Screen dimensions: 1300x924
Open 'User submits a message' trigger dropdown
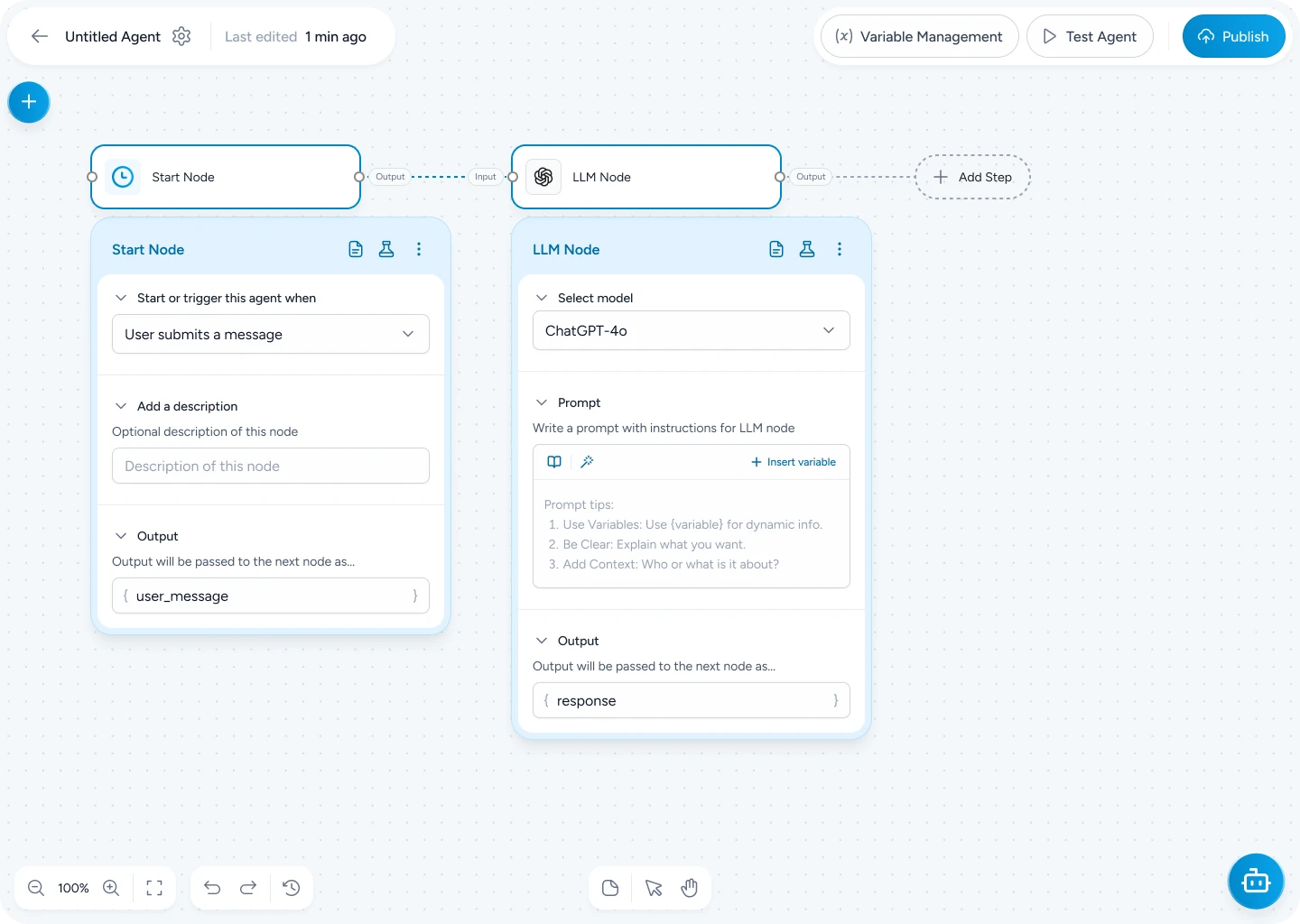click(271, 334)
